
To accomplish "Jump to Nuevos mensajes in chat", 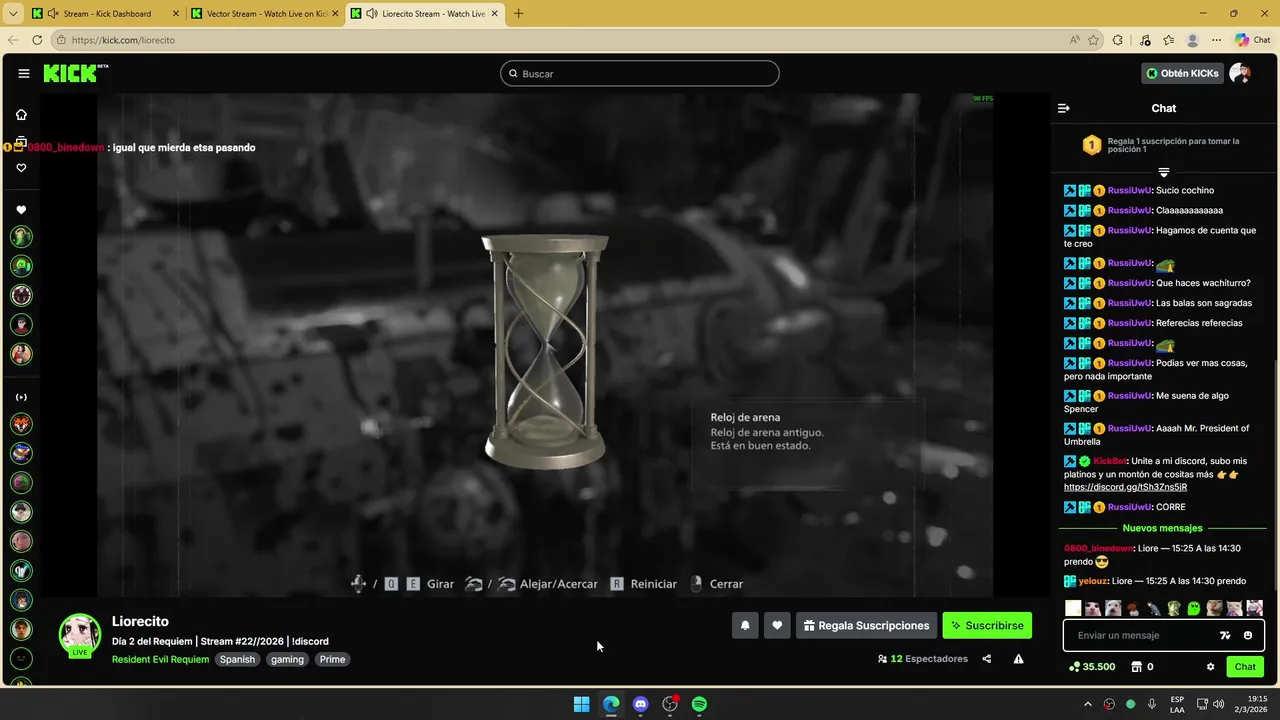I will 1162,528.
